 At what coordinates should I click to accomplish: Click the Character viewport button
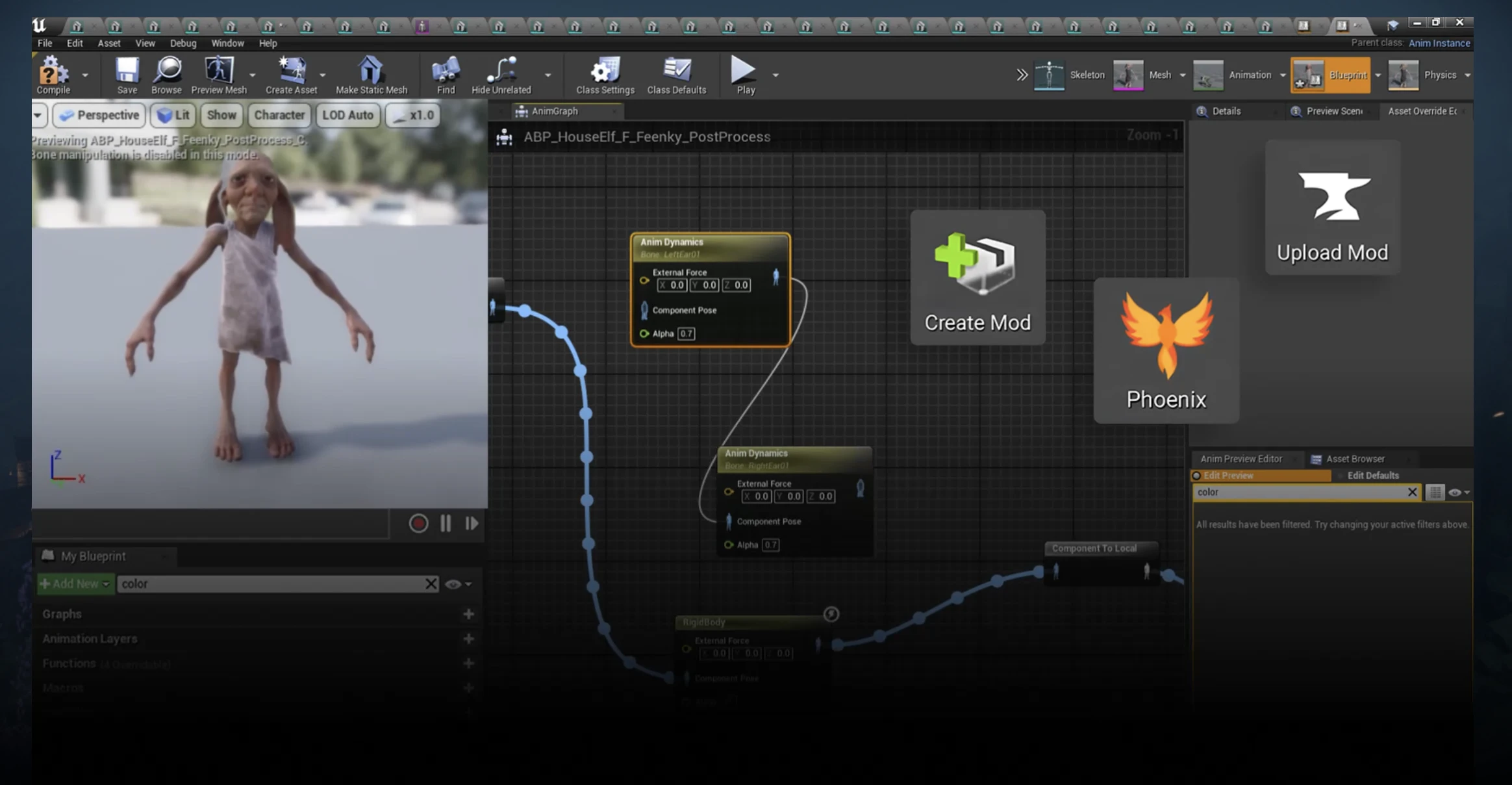[279, 115]
